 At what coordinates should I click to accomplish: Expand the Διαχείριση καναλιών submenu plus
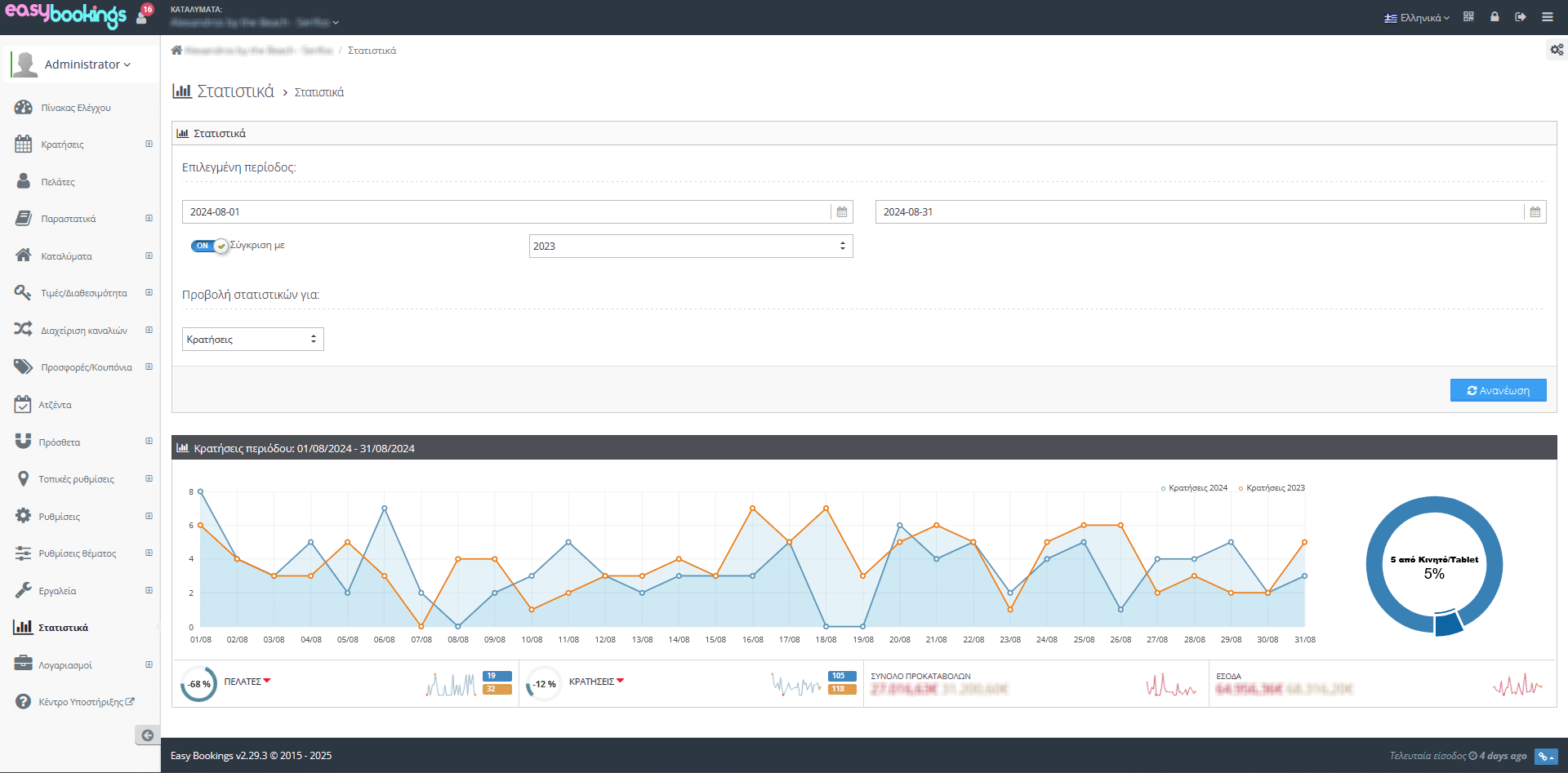pos(149,330)
